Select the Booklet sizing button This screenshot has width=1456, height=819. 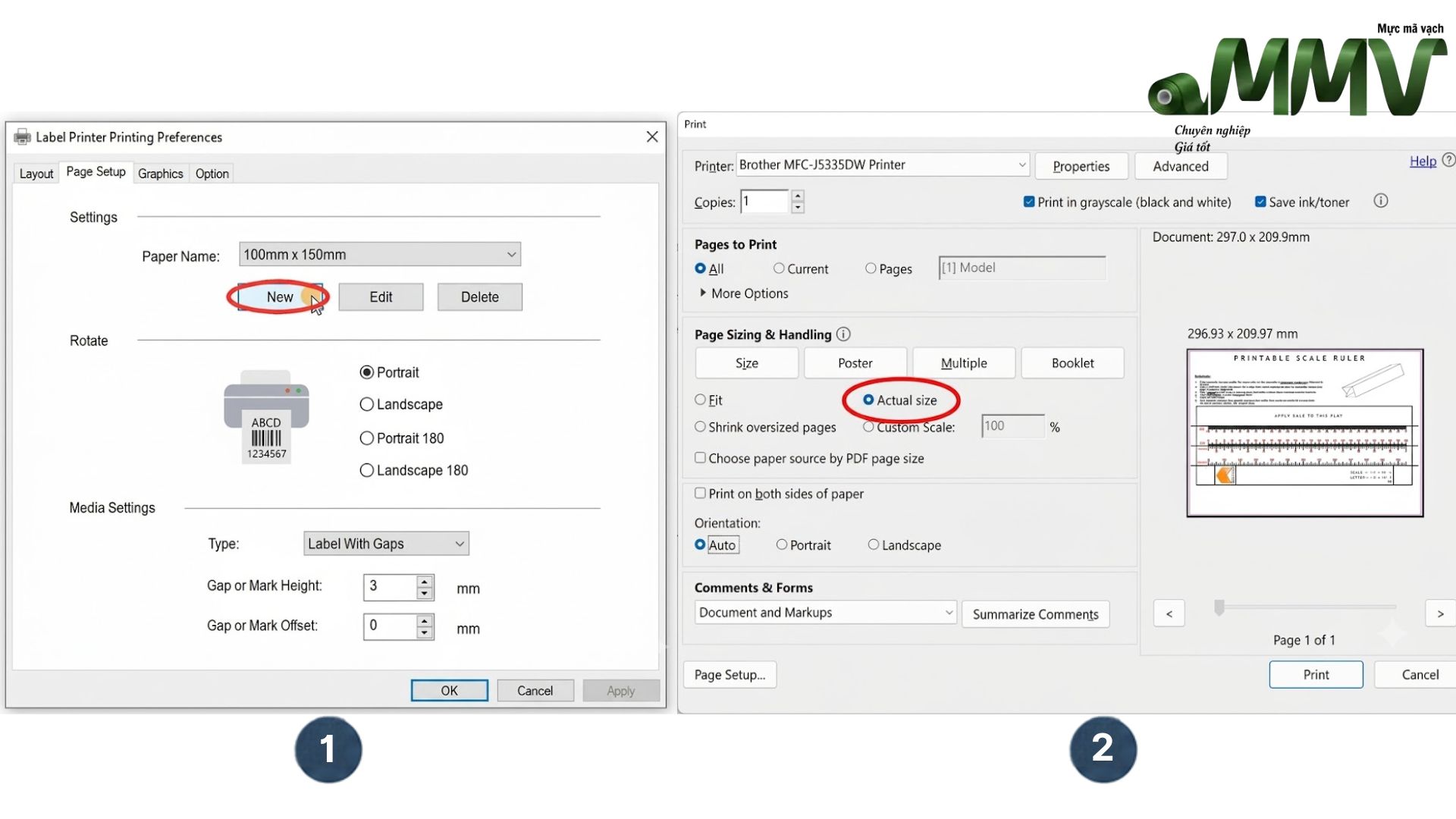pyautogui.click(x=1073, y=363)
